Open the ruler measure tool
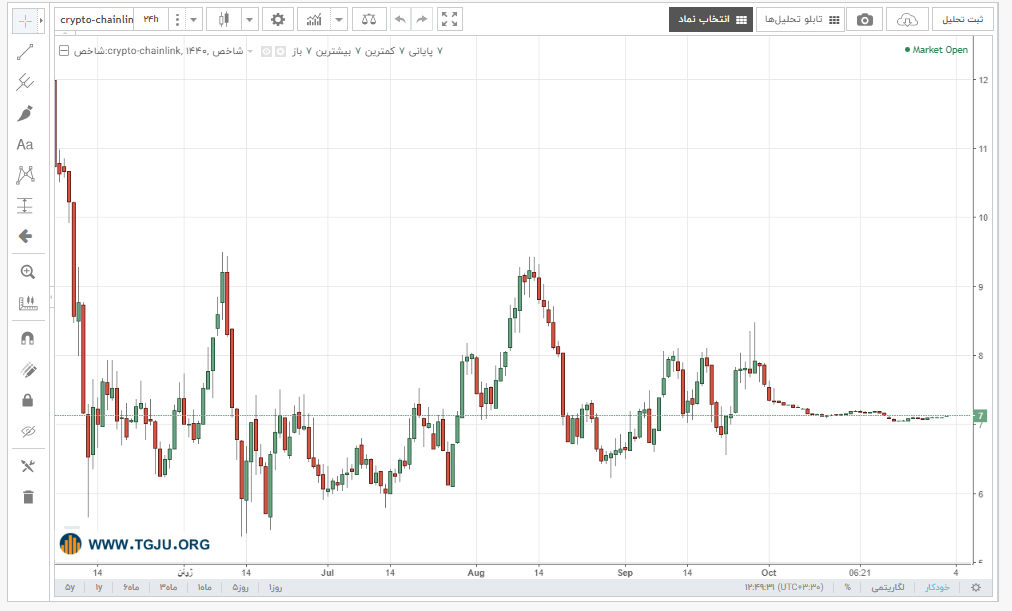This screenshot has height=611, width=1012. click(27, 303)
